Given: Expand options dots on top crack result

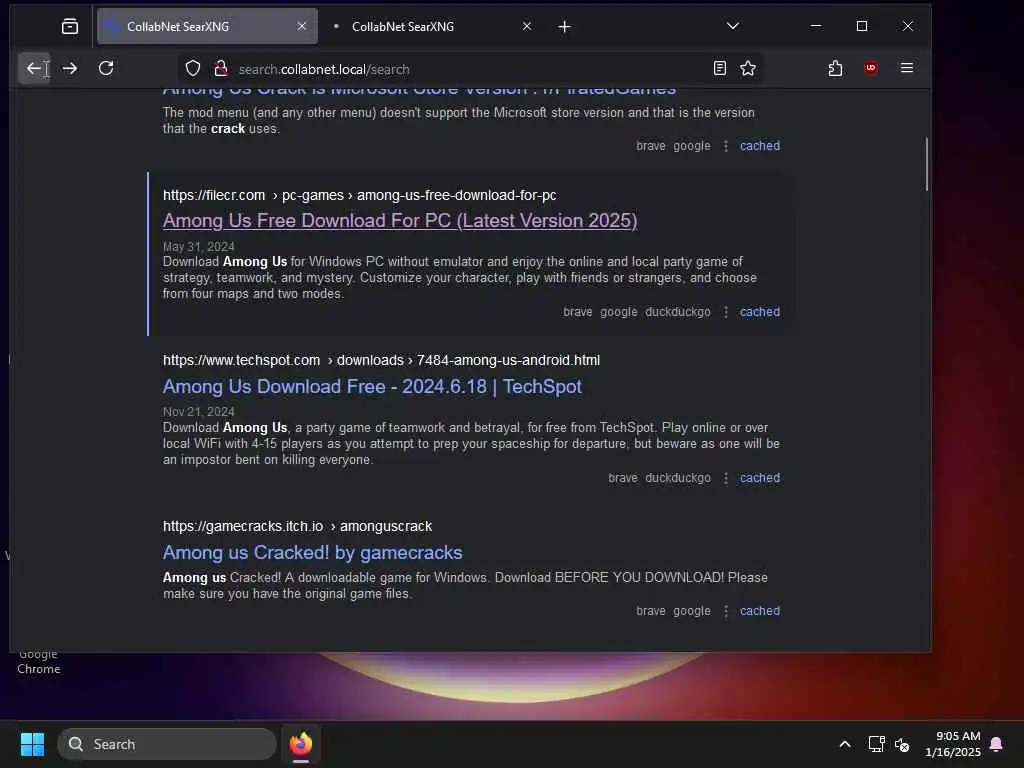Looking at the screenshot, I should pos(726,146).
